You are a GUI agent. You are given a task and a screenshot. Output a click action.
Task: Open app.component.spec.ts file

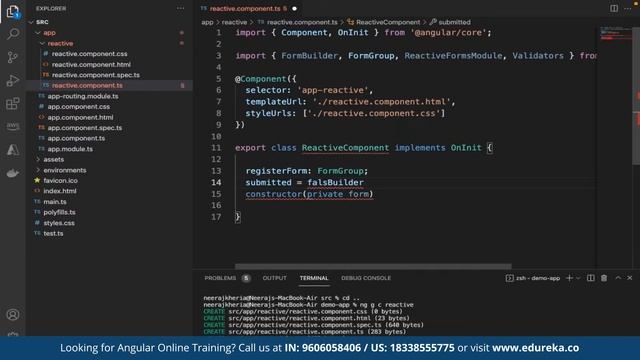pos(84,128)
